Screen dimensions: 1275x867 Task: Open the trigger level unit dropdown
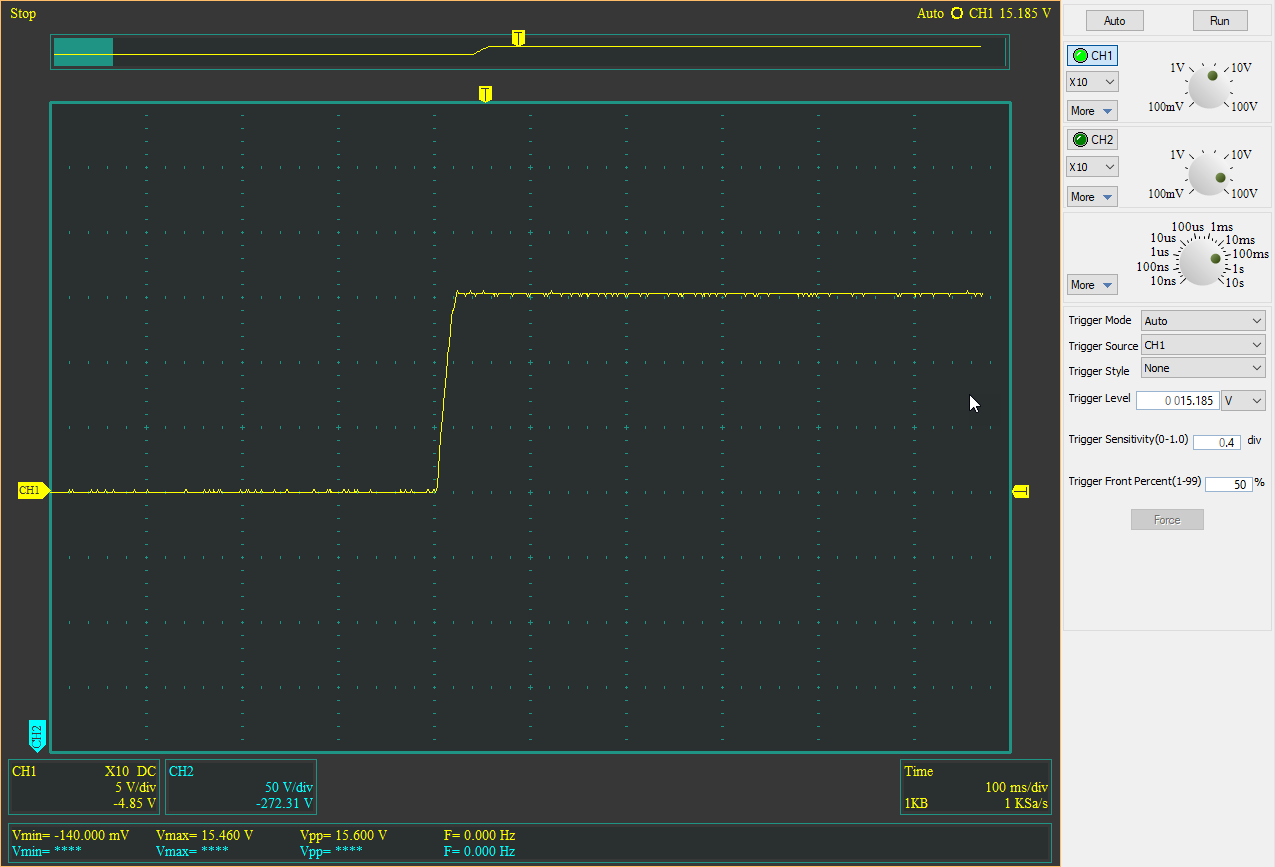[1244, 400]
